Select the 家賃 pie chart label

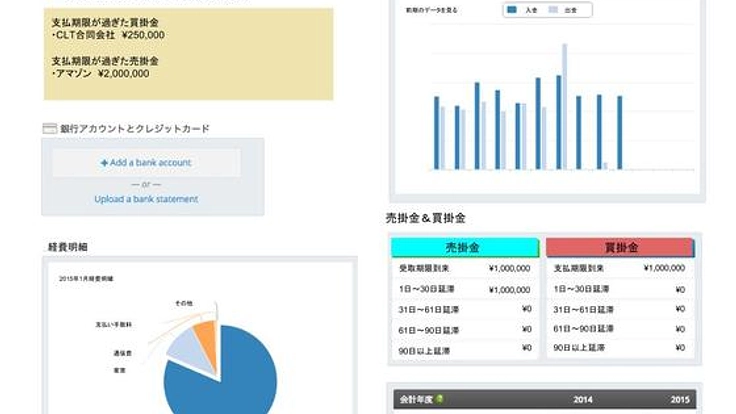[x=120, y=370]
